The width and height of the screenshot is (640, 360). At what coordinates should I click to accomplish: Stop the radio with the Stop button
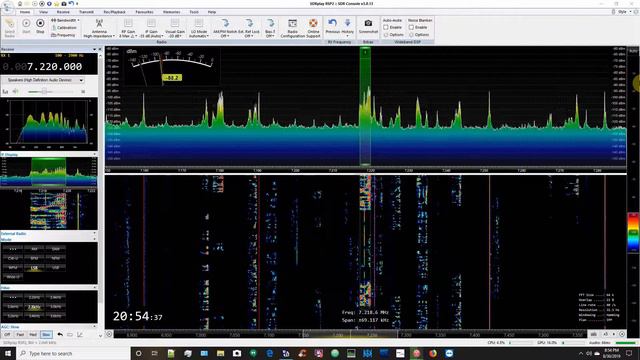coord(40,27)
